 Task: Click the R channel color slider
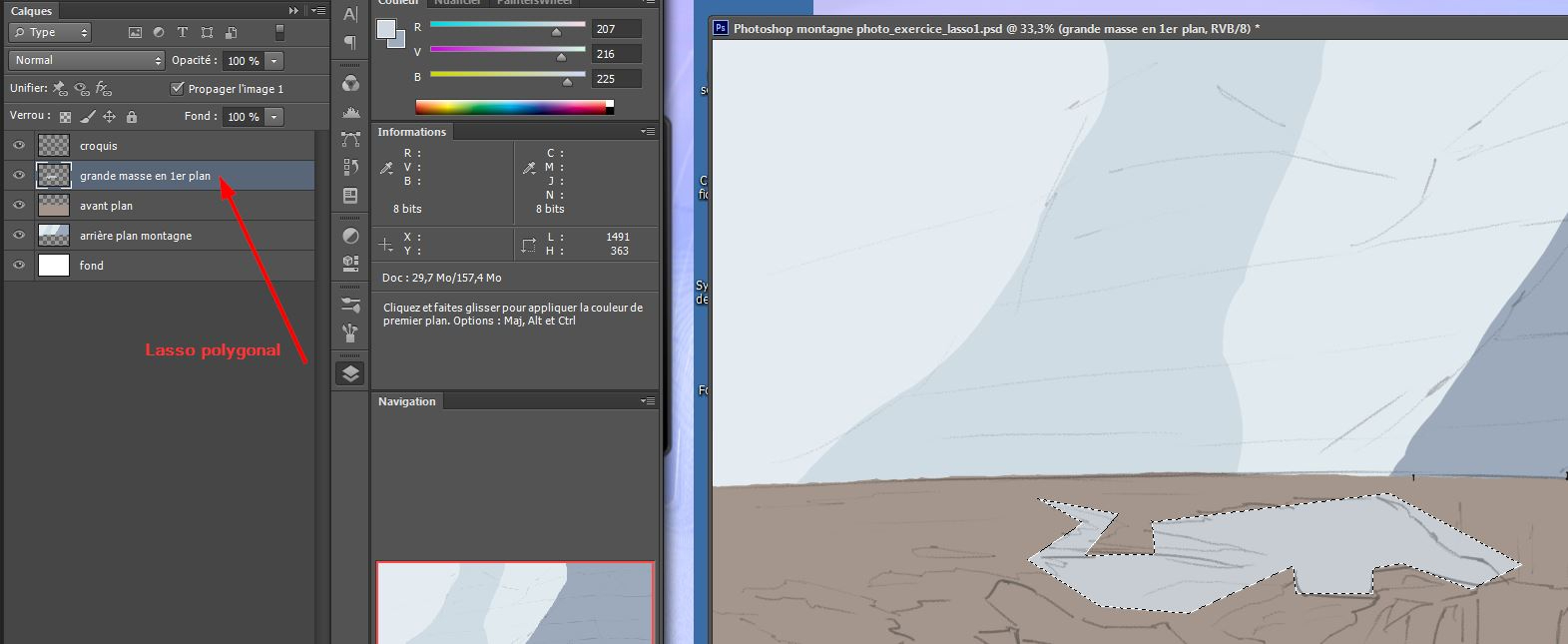(507, 25)
